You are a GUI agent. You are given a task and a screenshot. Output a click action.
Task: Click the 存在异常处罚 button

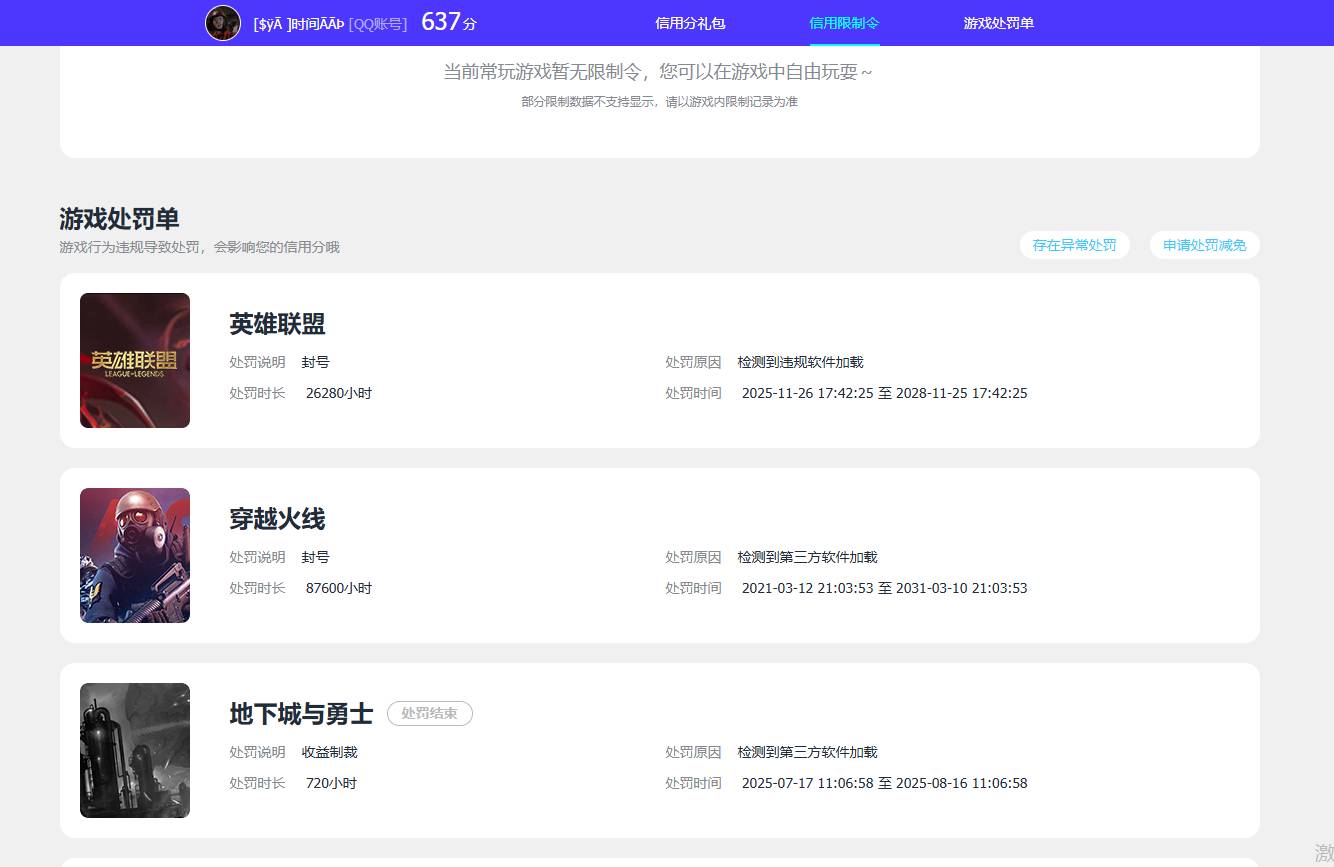tap(1074, 245)
